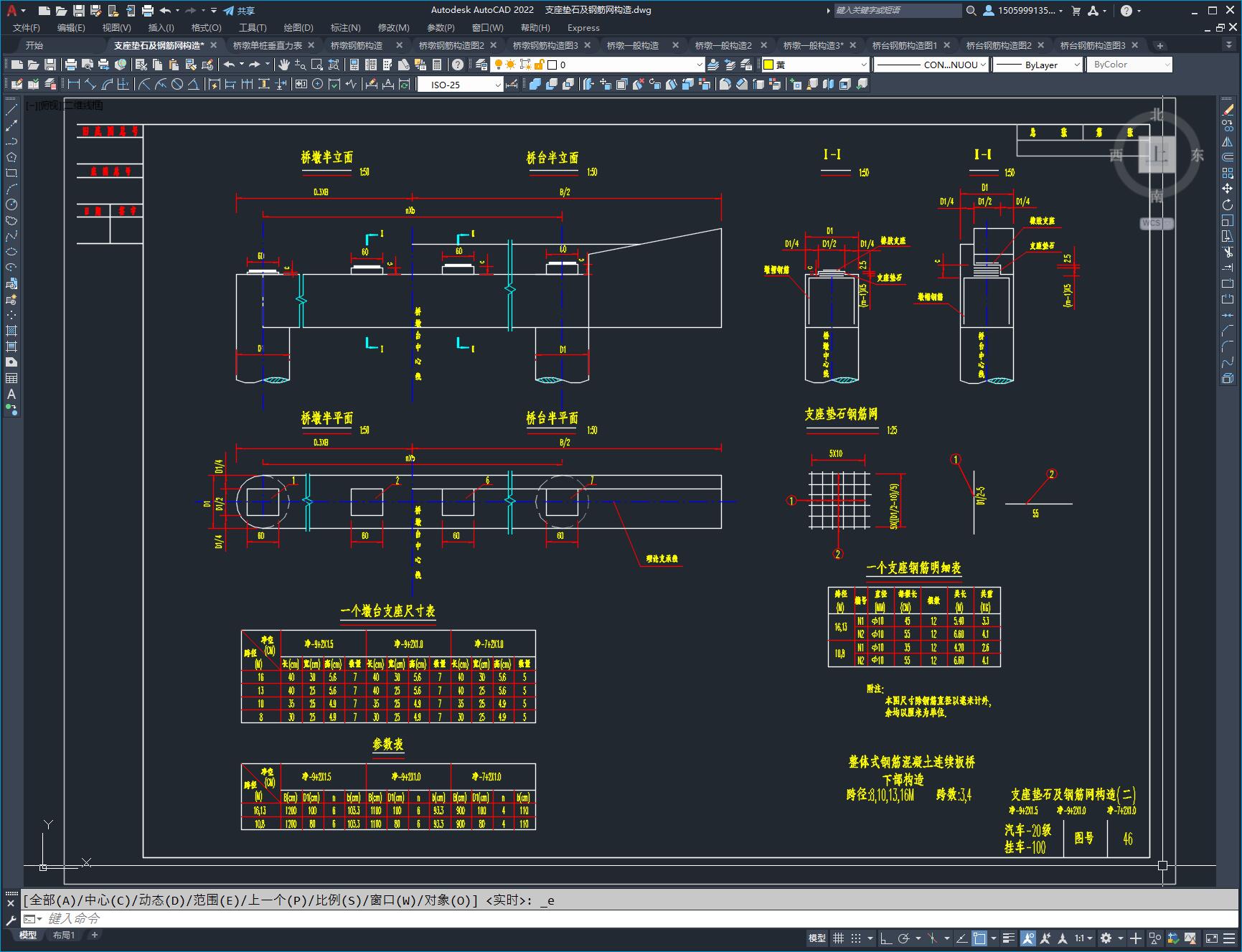Click the 模型 button in the status bar

pyautogui.click(x=817, y=938)
